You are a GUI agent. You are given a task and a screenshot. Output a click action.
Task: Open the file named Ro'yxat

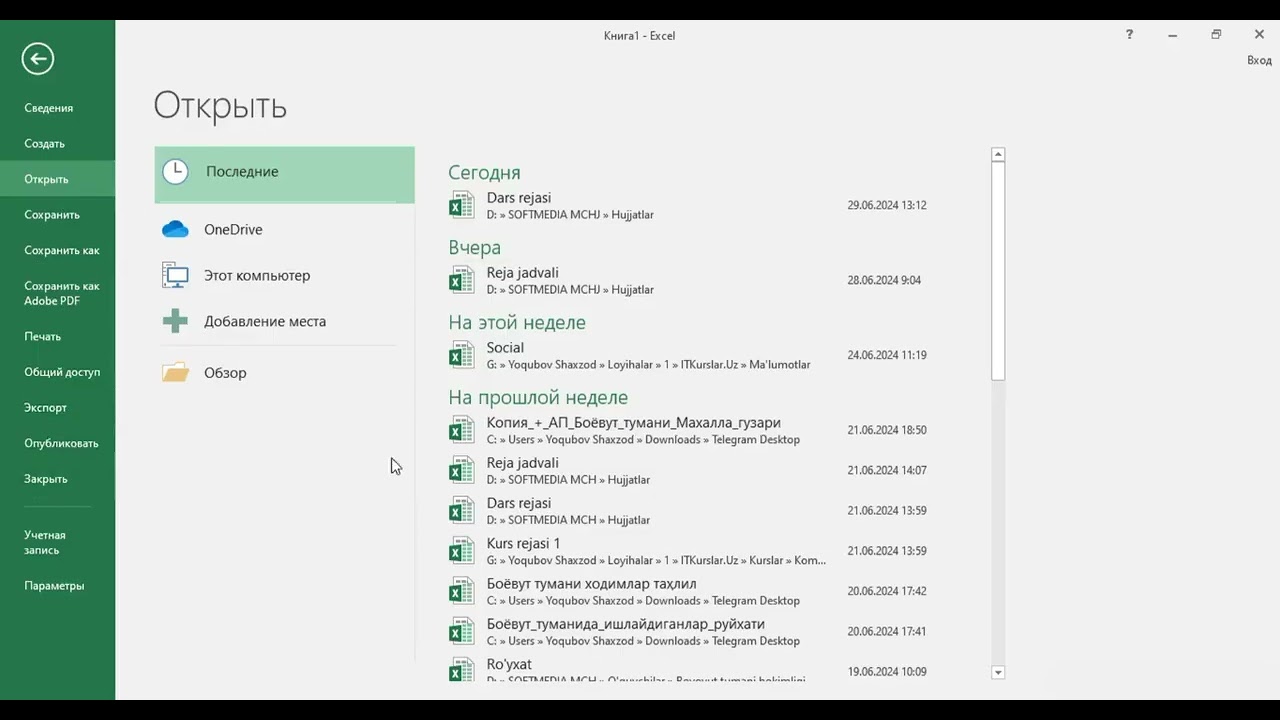[509, 664]
